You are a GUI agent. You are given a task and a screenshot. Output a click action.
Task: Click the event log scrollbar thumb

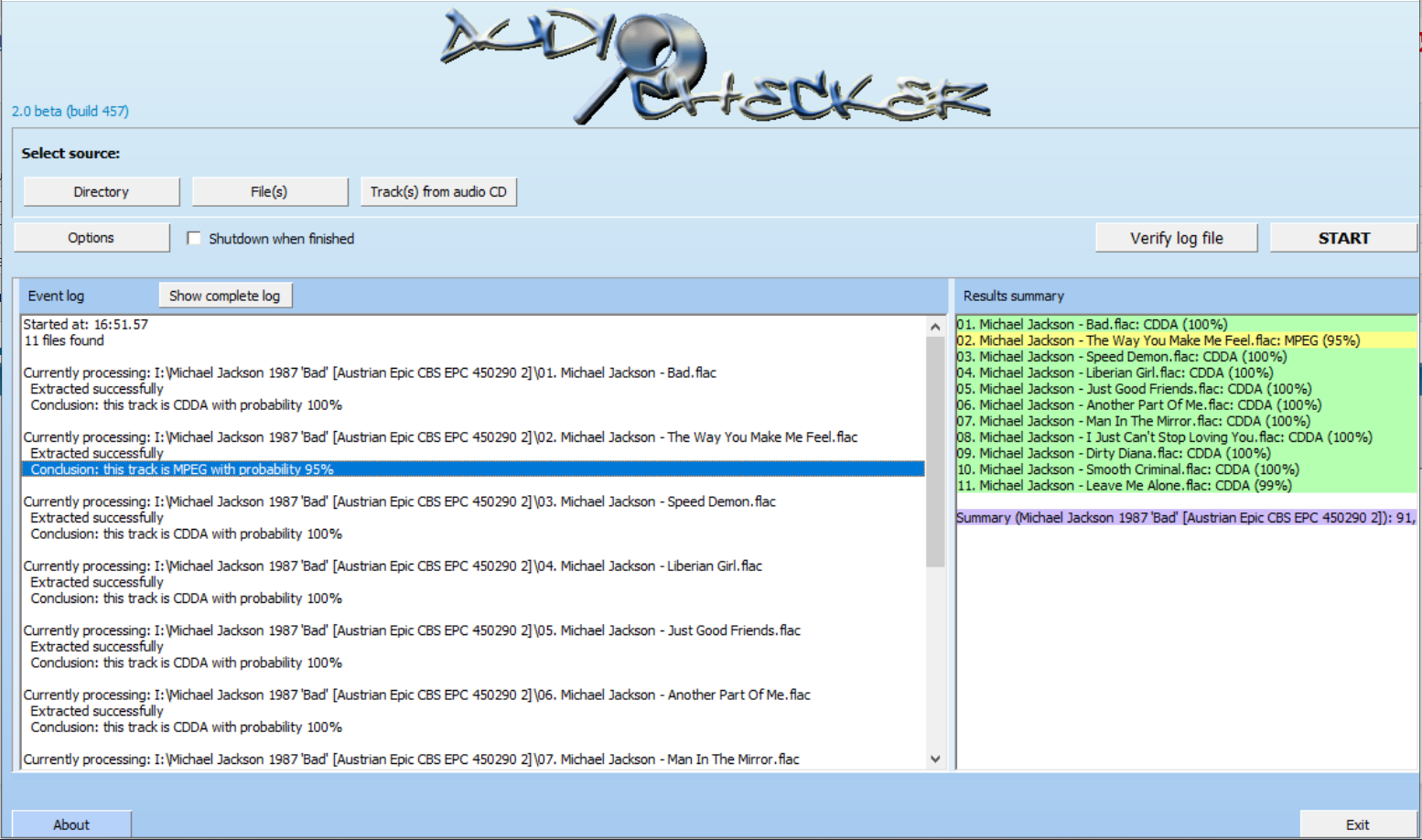935,452
